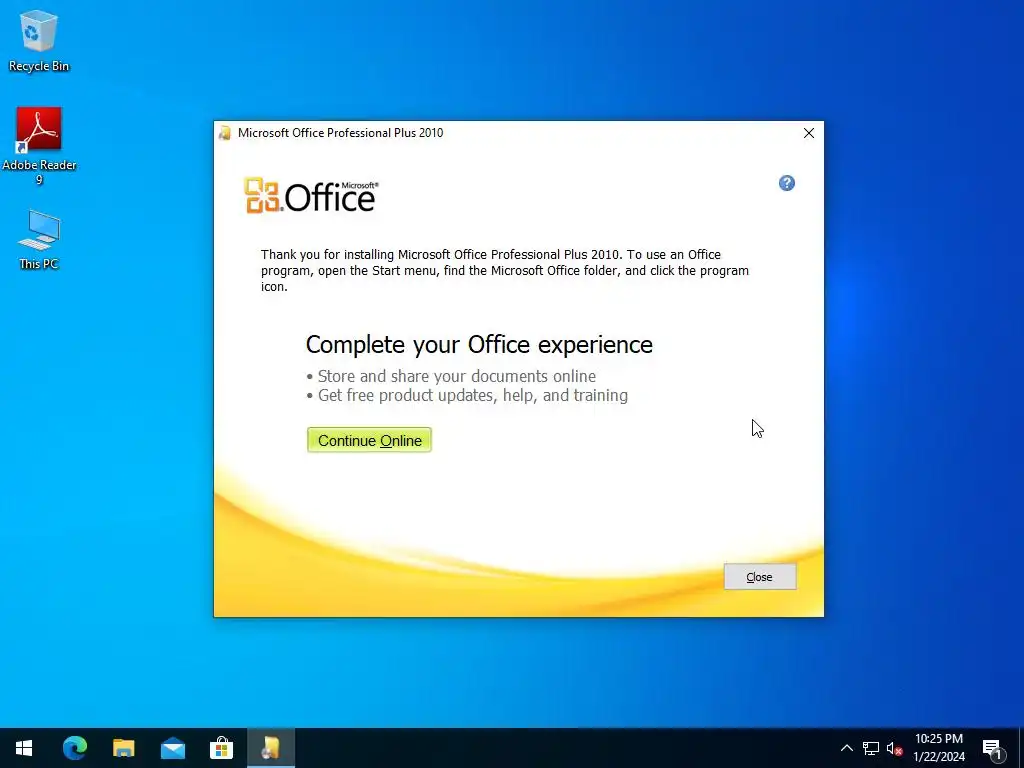
Task: Click the muted volume tray icon
Action: click(x=894, y=748)
